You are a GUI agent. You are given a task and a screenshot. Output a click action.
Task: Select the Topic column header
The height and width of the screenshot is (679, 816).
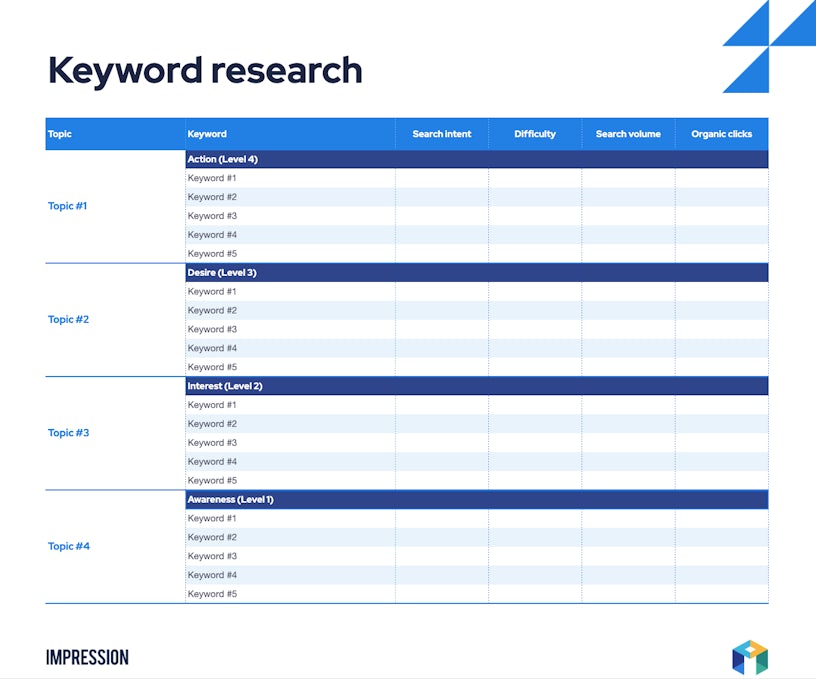(x=60, y=134)
